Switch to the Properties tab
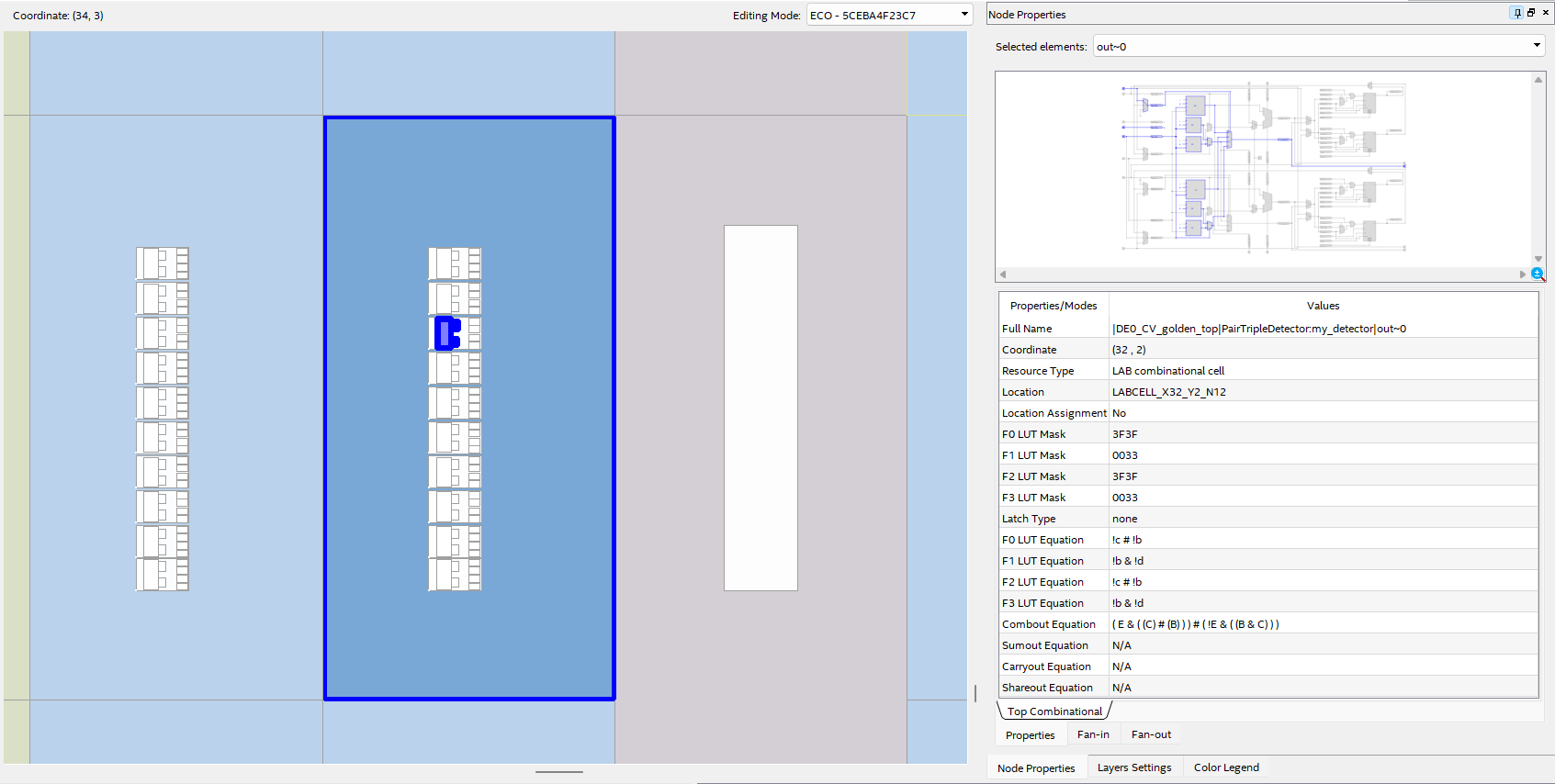 coord(1030,735)
